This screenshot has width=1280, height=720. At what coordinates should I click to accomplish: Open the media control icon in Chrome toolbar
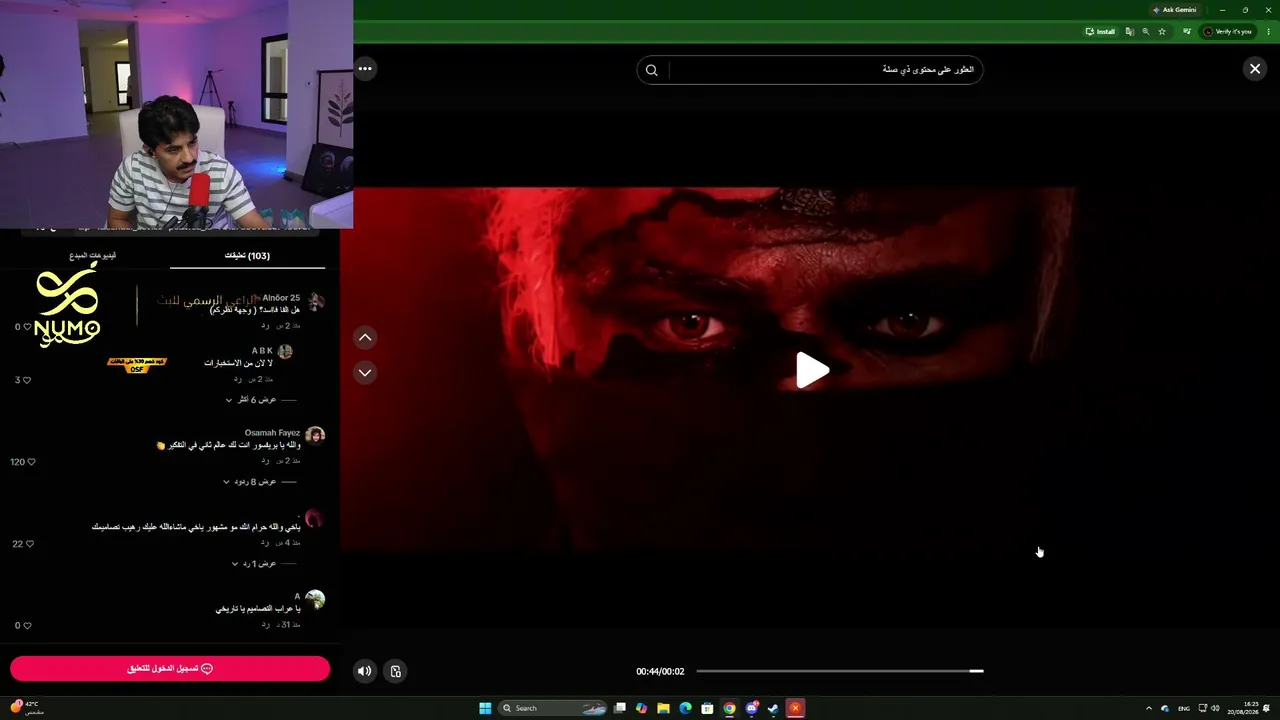point(1187,31)
